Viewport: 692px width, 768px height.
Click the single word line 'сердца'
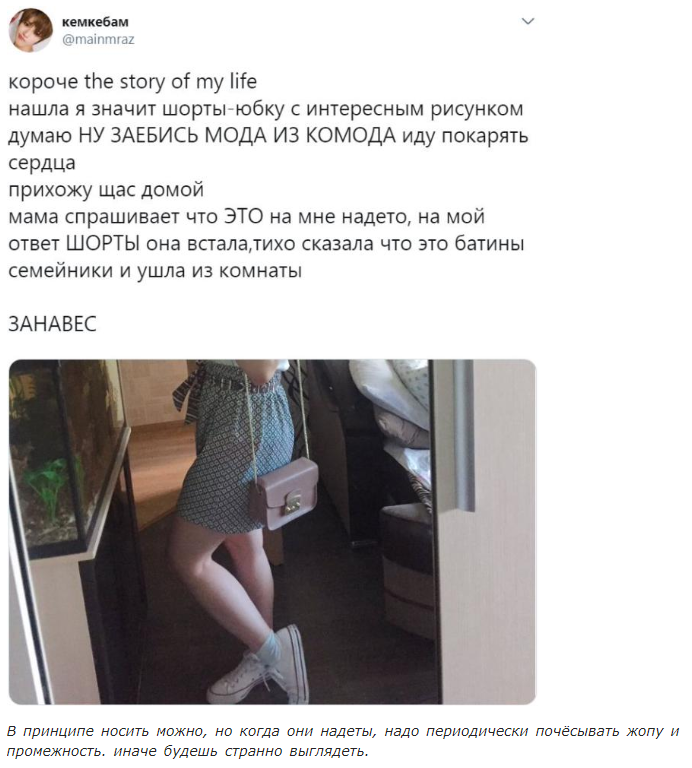[x=42, y=163]
